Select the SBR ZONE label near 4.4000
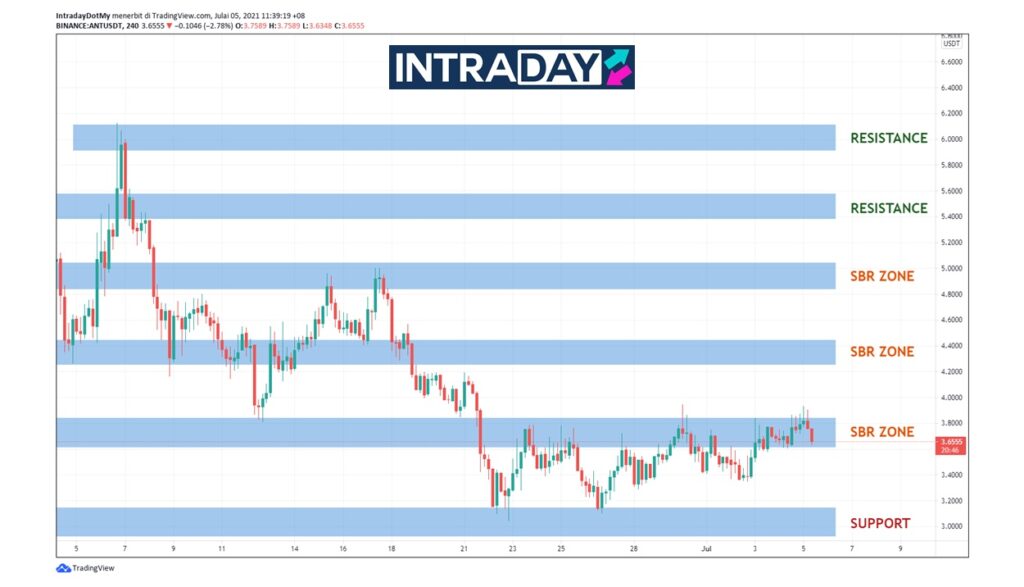 pos(881,352)
